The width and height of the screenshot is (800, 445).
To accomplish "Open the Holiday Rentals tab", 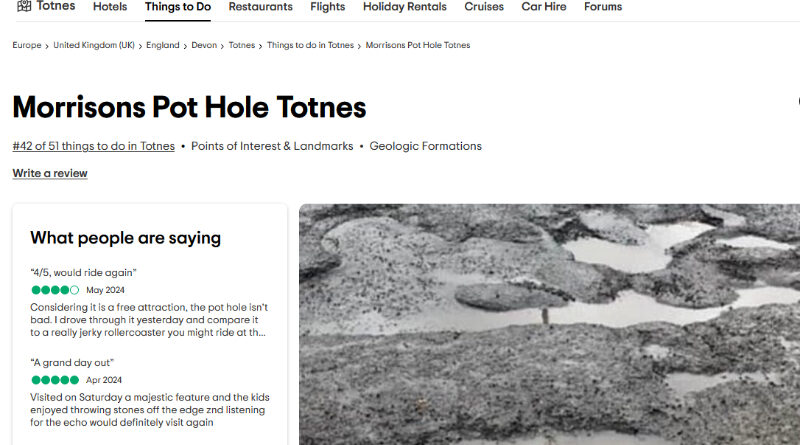I will (405, 7).
